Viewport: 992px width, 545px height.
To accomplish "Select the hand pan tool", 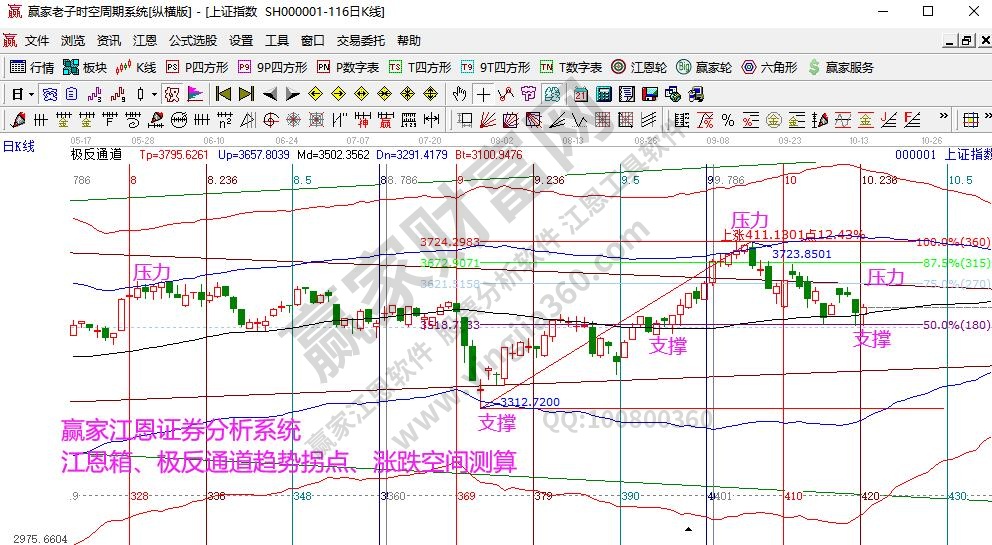I will click(459, 94).
